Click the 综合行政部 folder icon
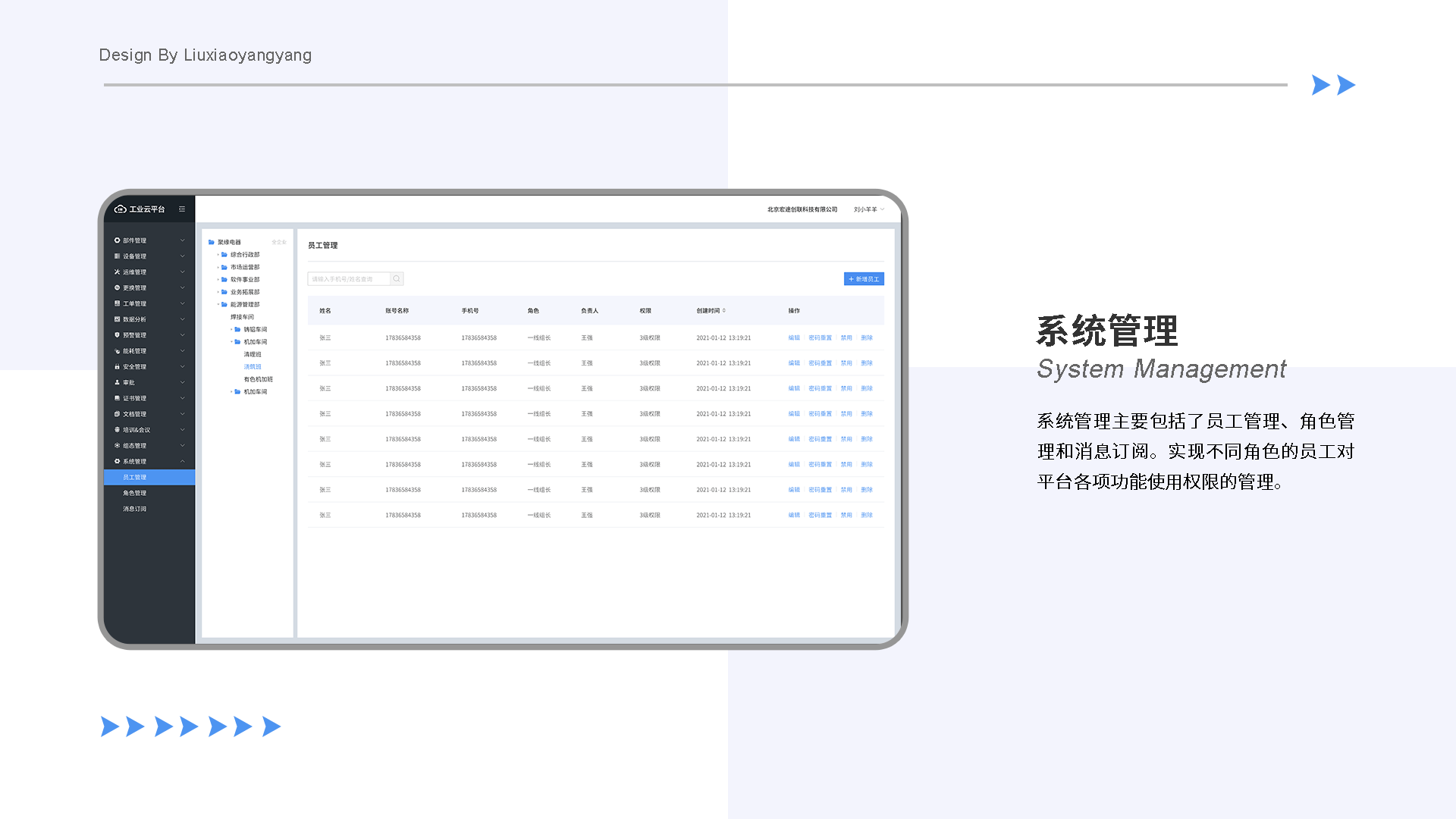Viewport: 1456px width, 819px height. pyautogui.click(x=224, y=255)
